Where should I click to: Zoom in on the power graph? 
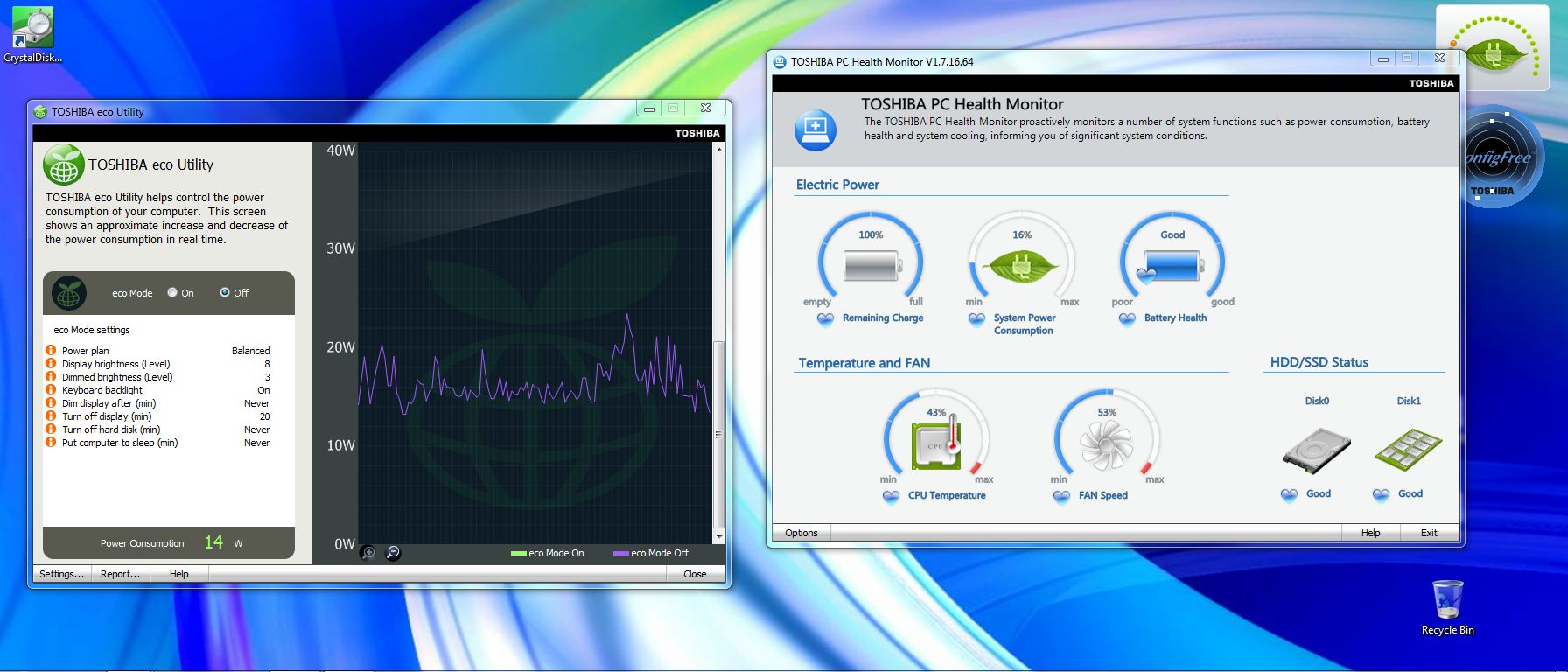tap(368, 552)
